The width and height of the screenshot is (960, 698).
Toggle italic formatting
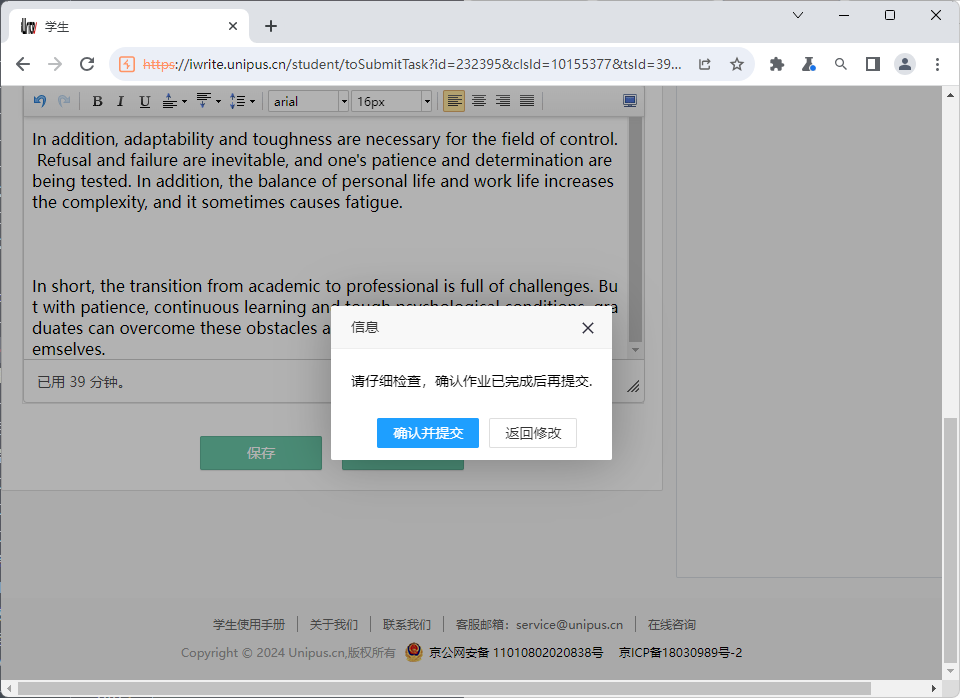point(120,100)
